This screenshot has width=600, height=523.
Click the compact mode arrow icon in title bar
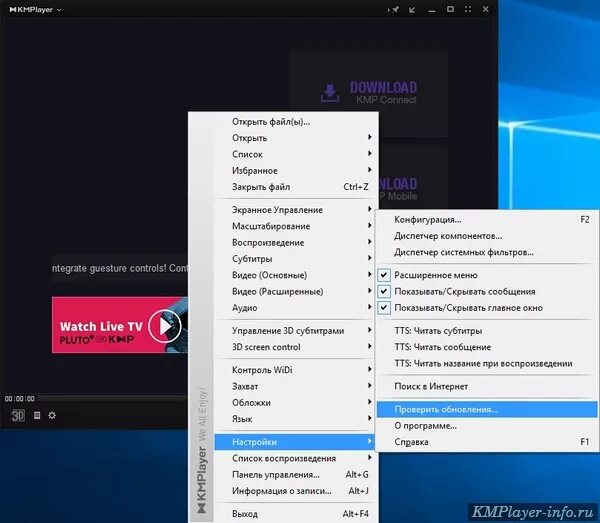tap(412, 10)
